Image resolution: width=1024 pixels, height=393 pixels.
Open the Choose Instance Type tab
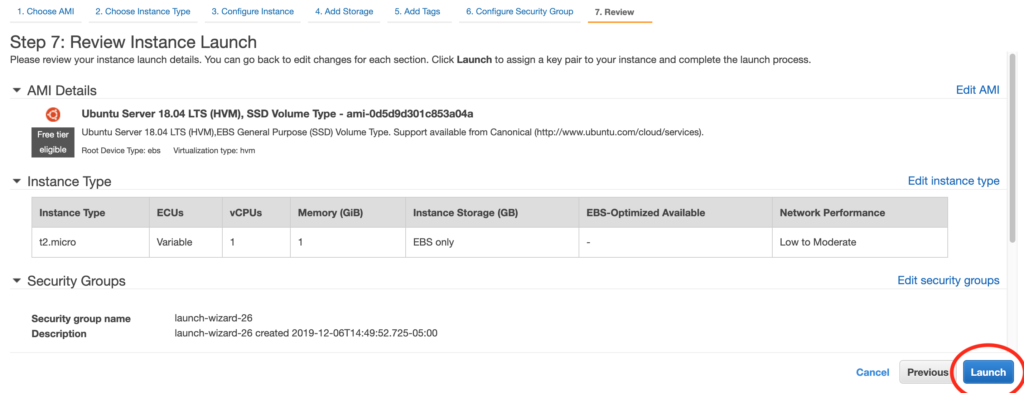142,12
